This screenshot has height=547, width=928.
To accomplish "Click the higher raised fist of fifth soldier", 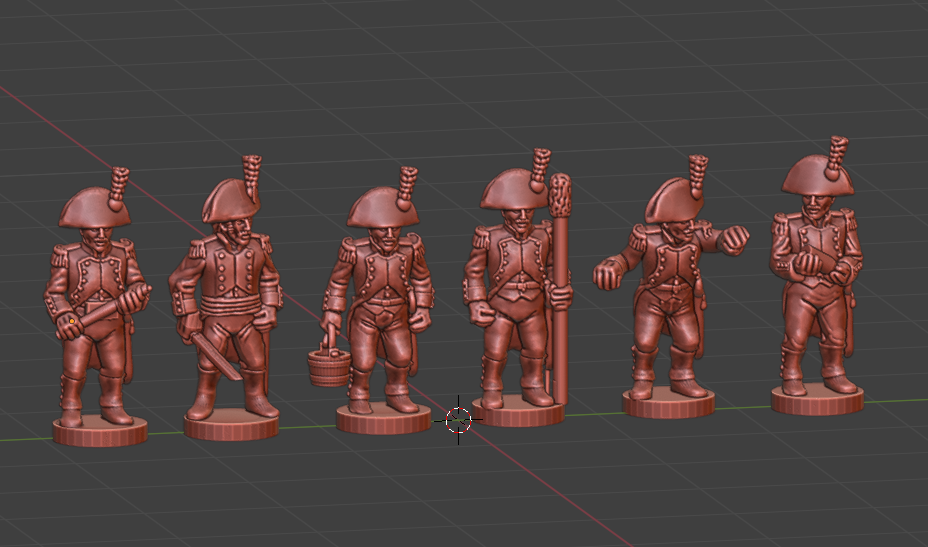I will pyautogui.click(x=734, y=240).
